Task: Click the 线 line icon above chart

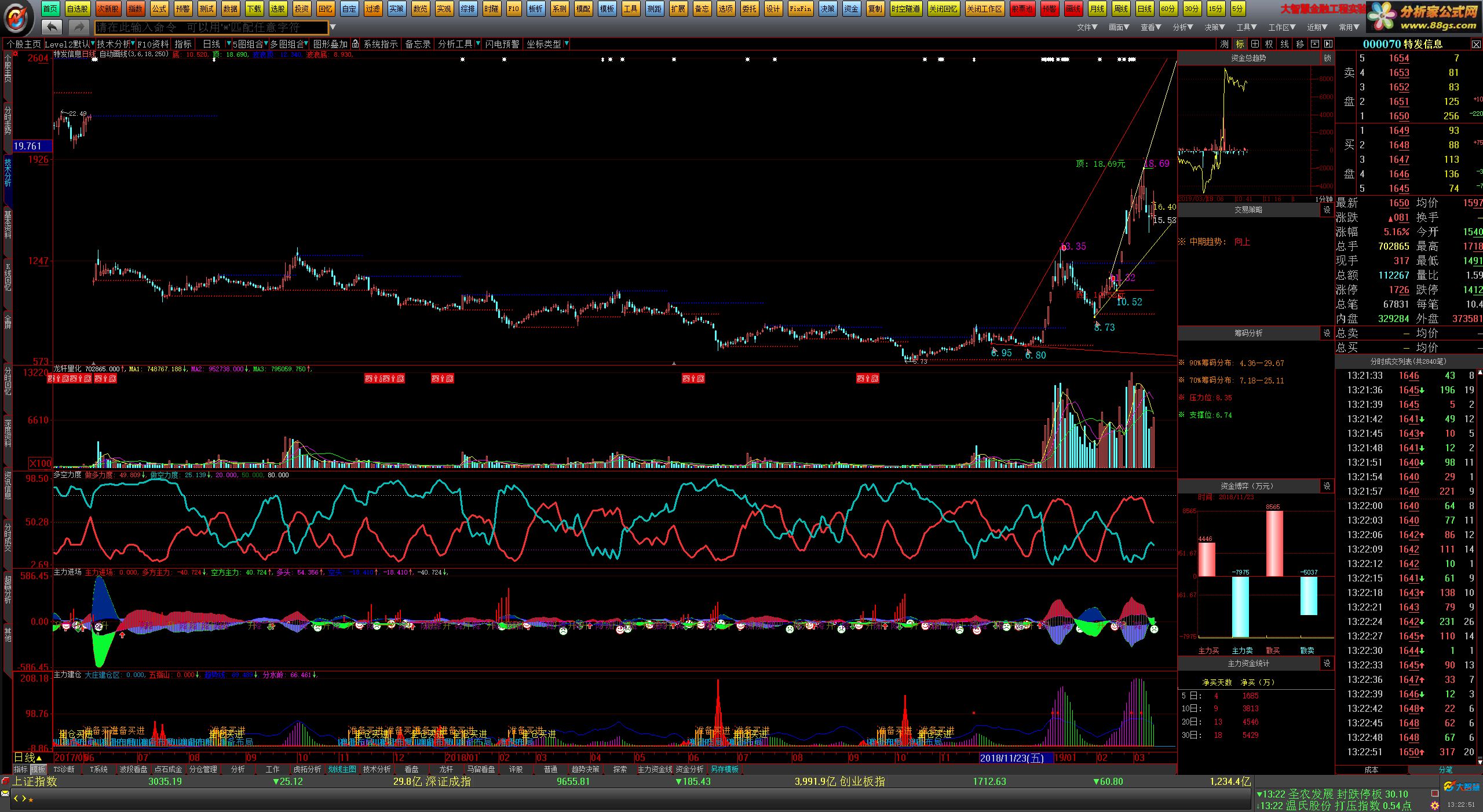Action: point(1284,44)
